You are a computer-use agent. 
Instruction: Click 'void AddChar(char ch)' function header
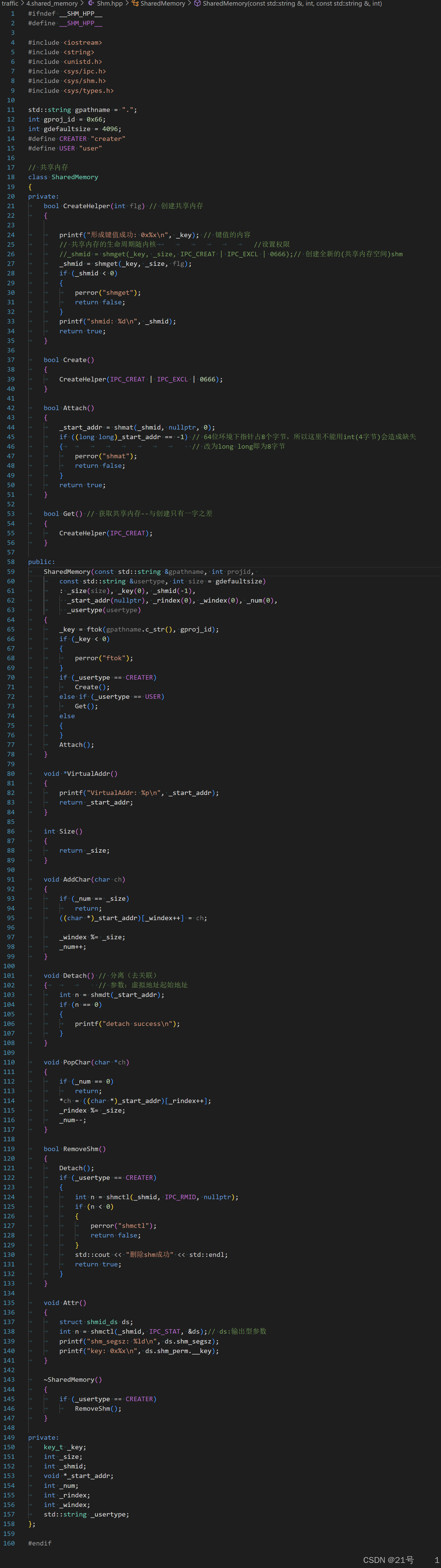tap(85, 880)
